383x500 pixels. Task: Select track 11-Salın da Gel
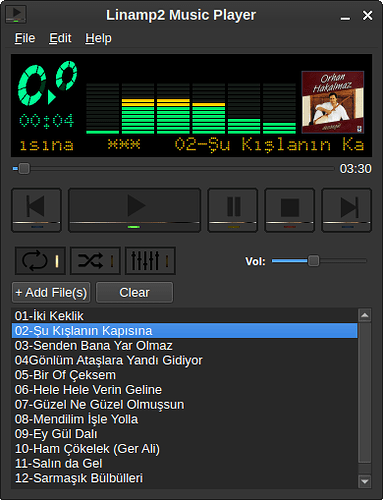click(185, 463)
